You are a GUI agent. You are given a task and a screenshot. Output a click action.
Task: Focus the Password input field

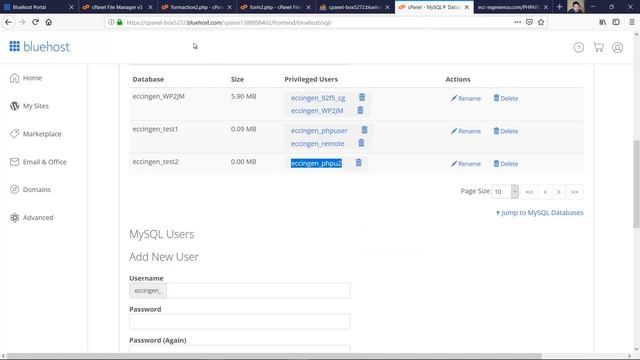click(x=240, y=321)
